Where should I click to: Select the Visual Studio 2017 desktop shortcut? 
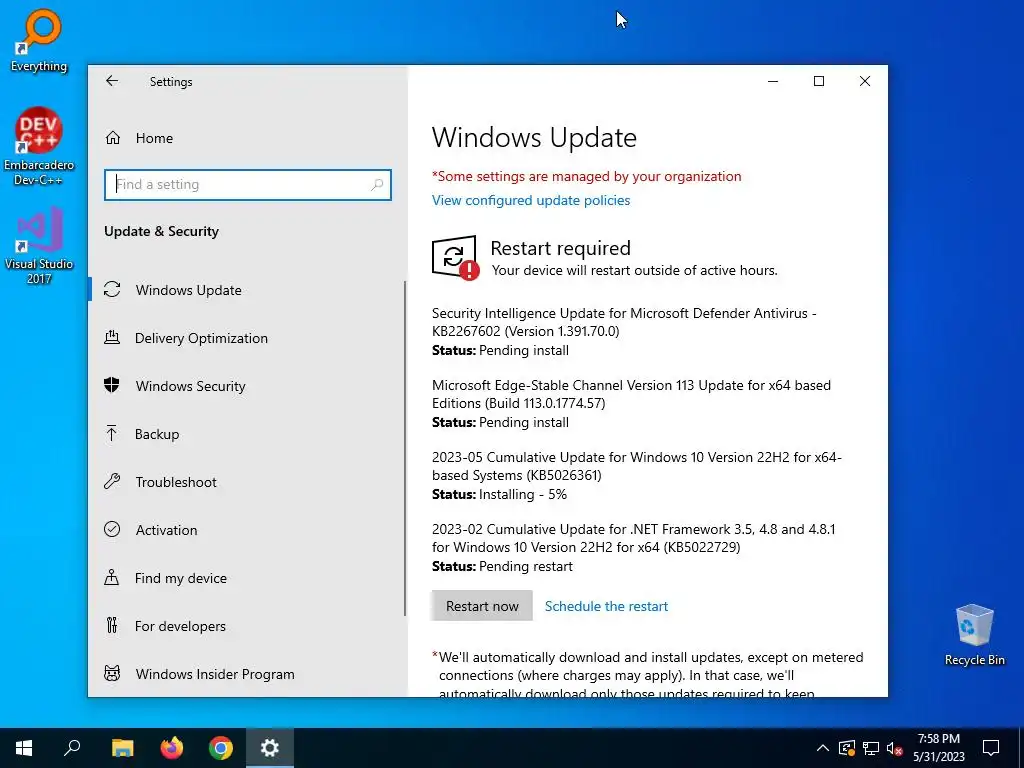point(39,246)
